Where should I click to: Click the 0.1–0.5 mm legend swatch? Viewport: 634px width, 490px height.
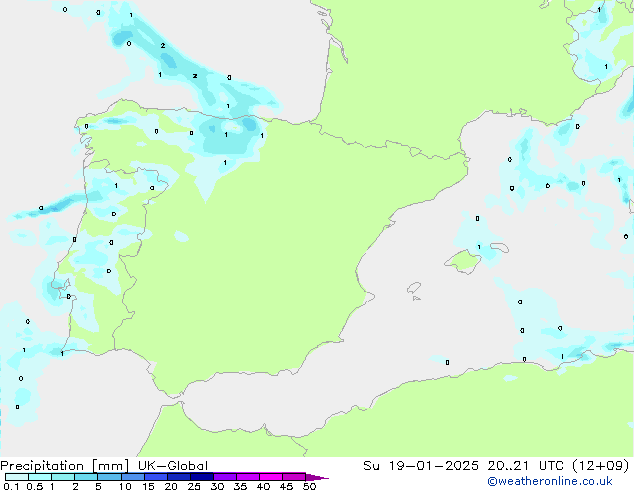(17, 477)
